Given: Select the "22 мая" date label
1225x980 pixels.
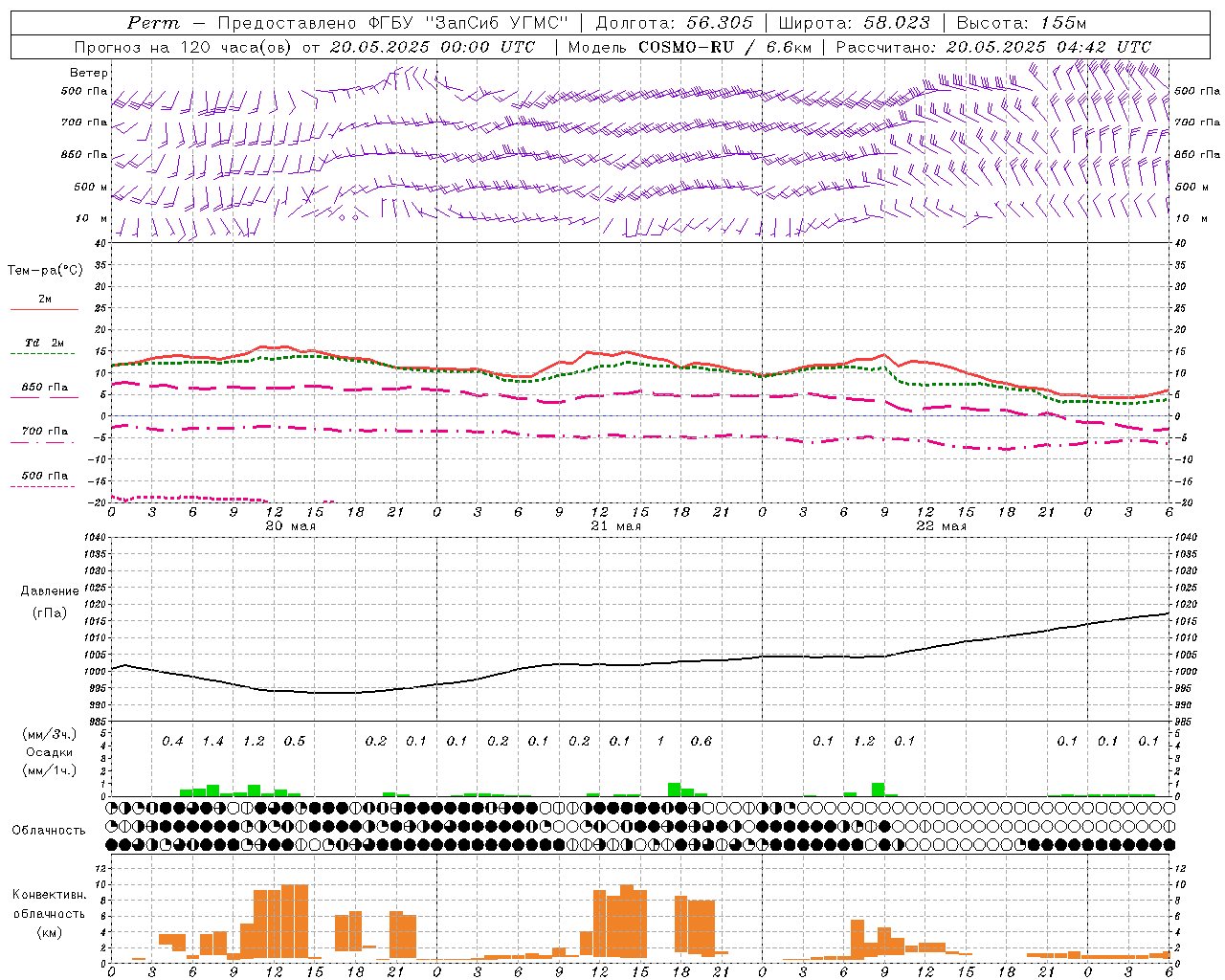Looking at the screenshot, I should click(941, 526).
